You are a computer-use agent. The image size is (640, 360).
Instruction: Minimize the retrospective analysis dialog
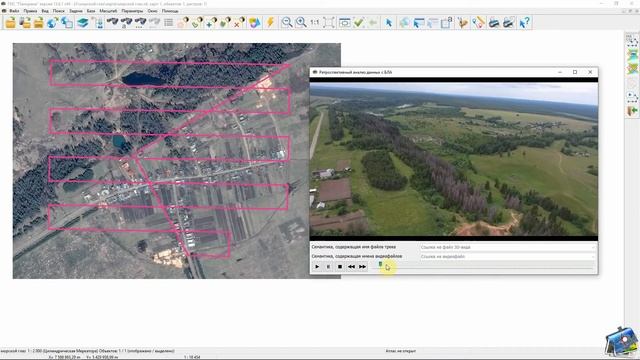point(560,72)
